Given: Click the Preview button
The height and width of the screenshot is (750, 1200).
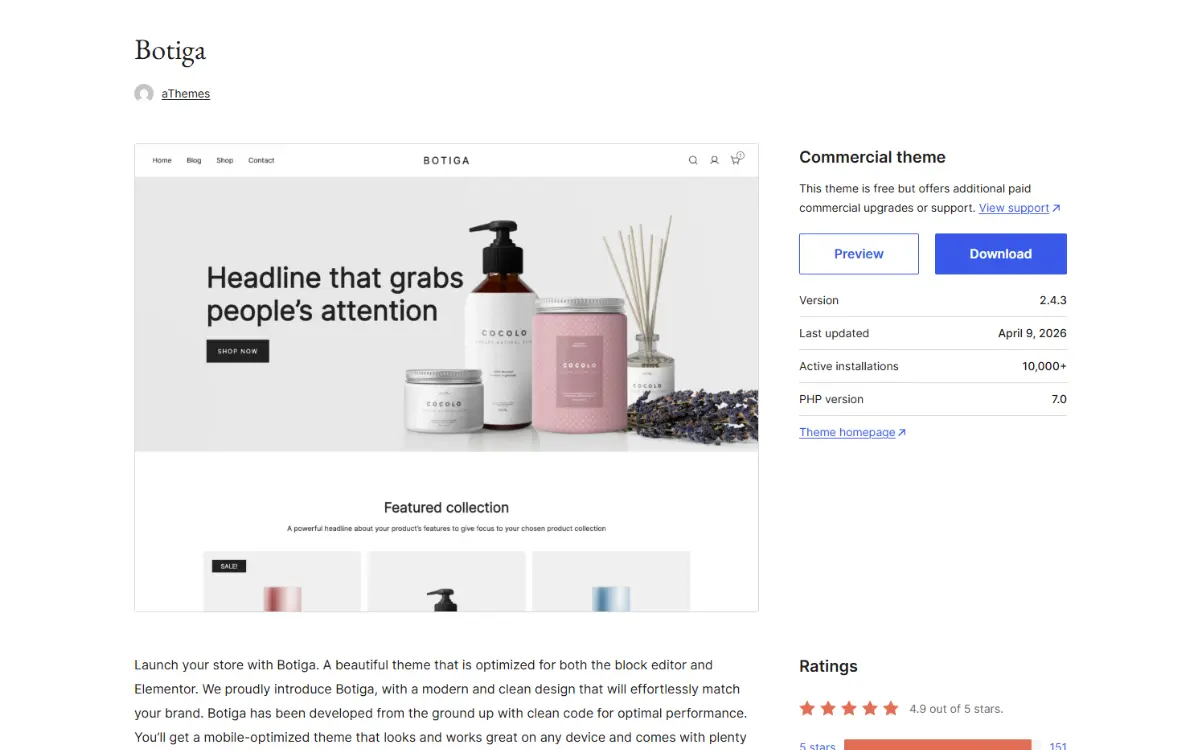Looking at the screenshot, I should (x=859, y=254).
